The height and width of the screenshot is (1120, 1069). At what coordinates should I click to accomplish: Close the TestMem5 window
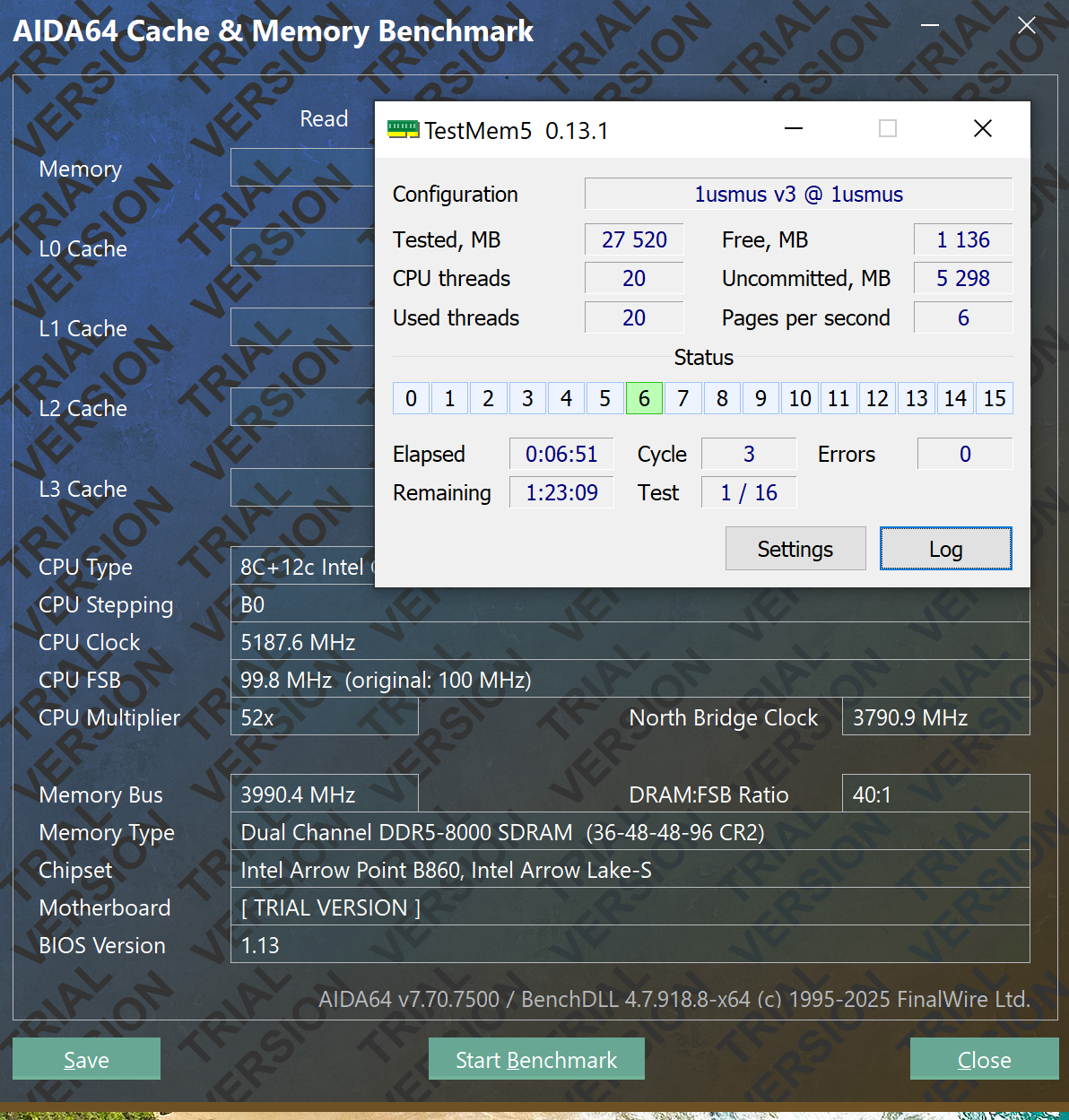pyautogui.click(x=983, y=129)
